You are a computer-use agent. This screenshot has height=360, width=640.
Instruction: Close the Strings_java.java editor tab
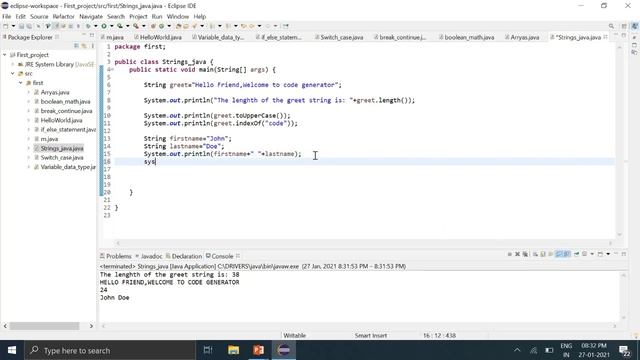click(605, 37)
